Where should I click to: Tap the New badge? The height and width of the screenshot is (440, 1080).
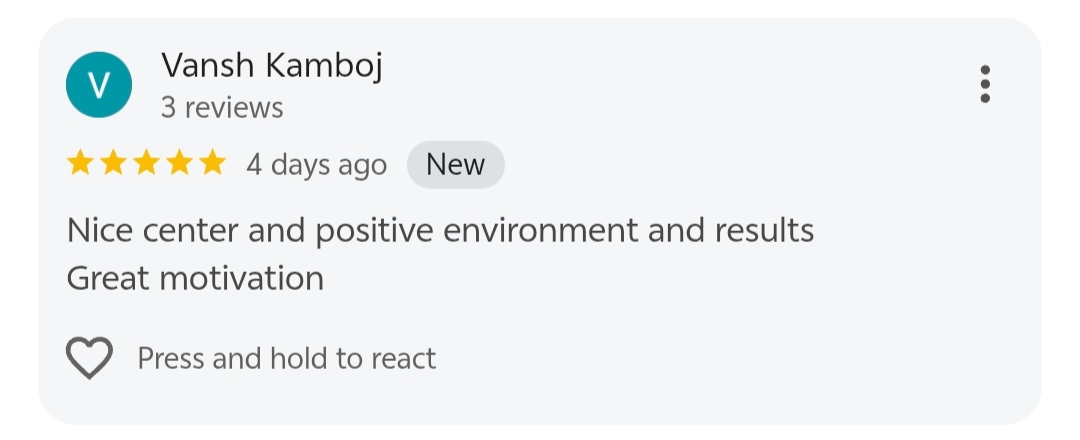click(455, 165)
